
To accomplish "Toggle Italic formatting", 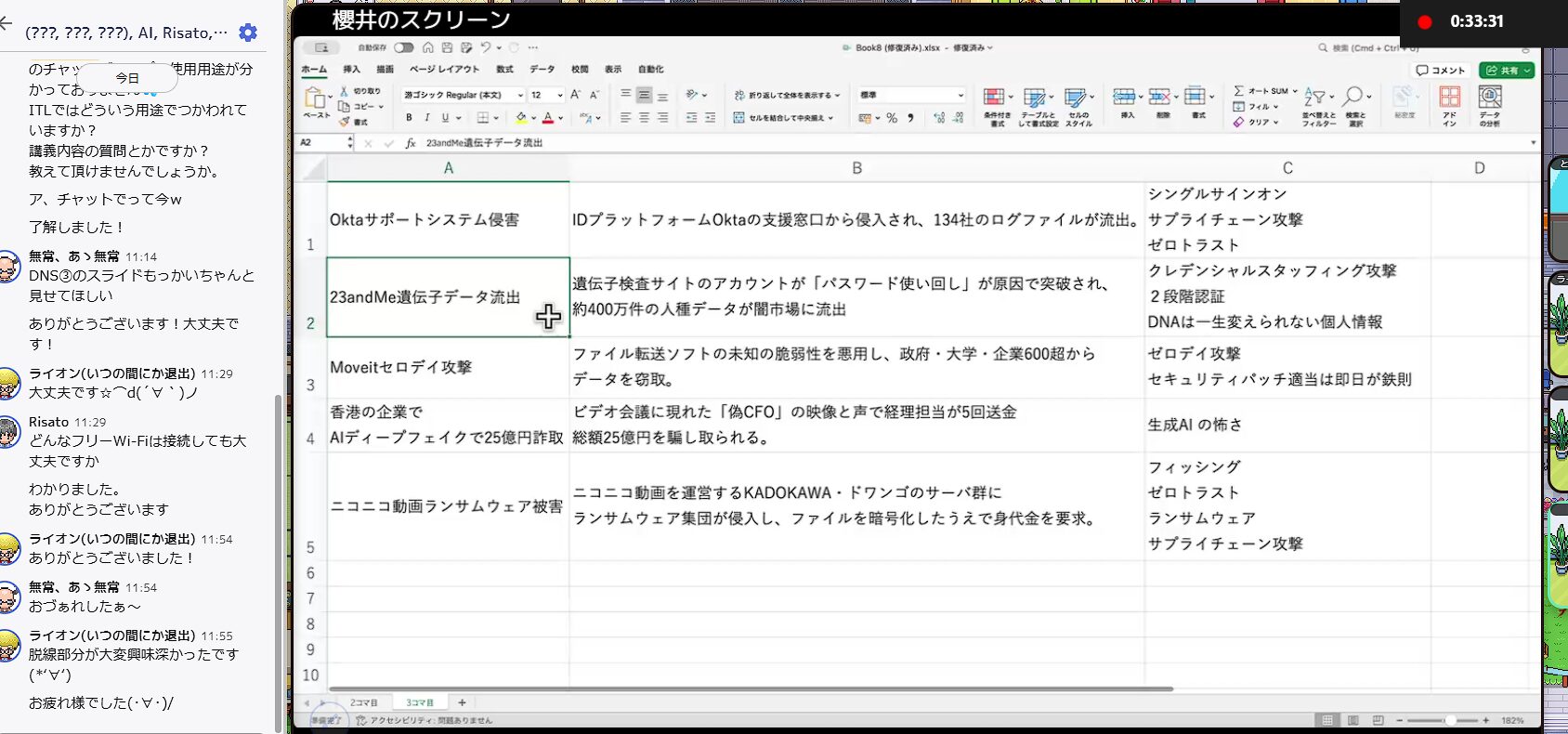I will point(427,118).
